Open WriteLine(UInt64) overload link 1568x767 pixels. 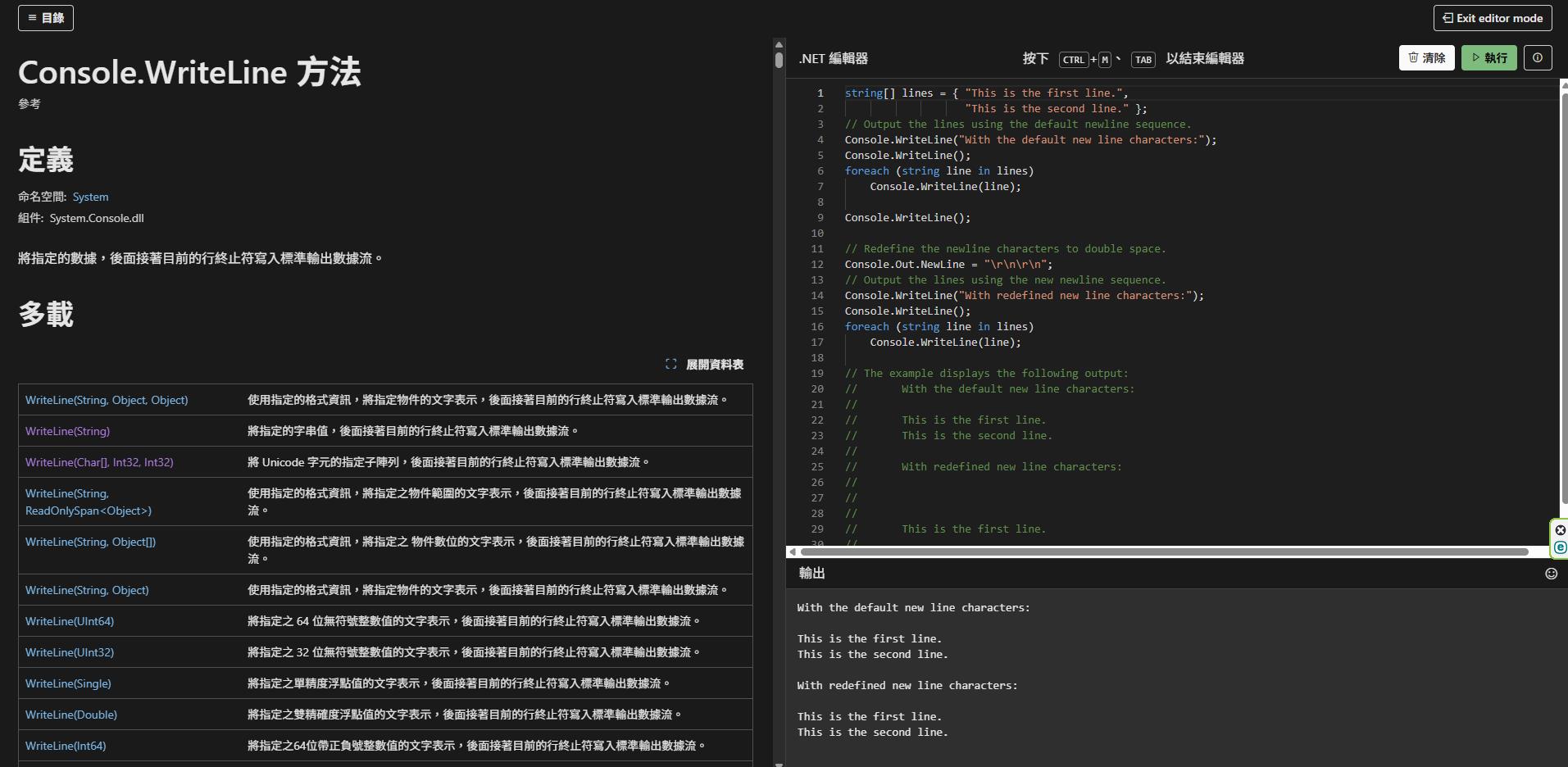[70, 621]
